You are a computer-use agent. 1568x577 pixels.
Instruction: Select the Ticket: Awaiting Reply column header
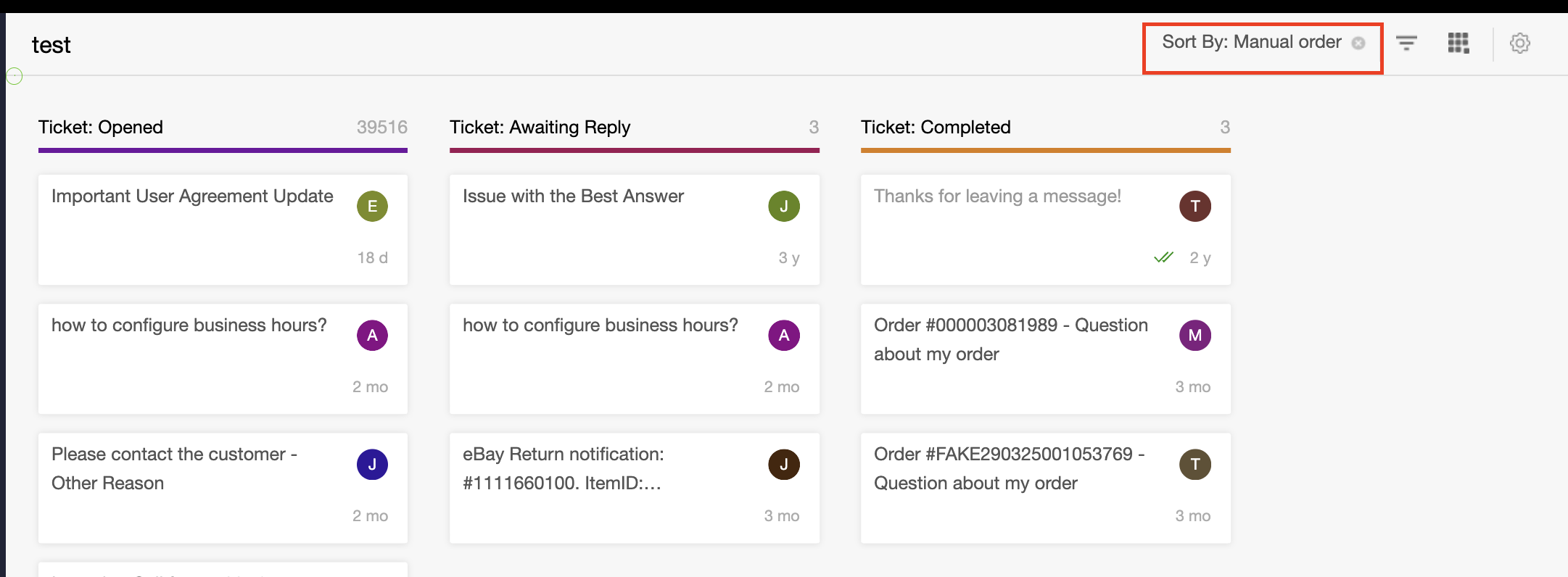pyautogui.click(x=540, y=127)
